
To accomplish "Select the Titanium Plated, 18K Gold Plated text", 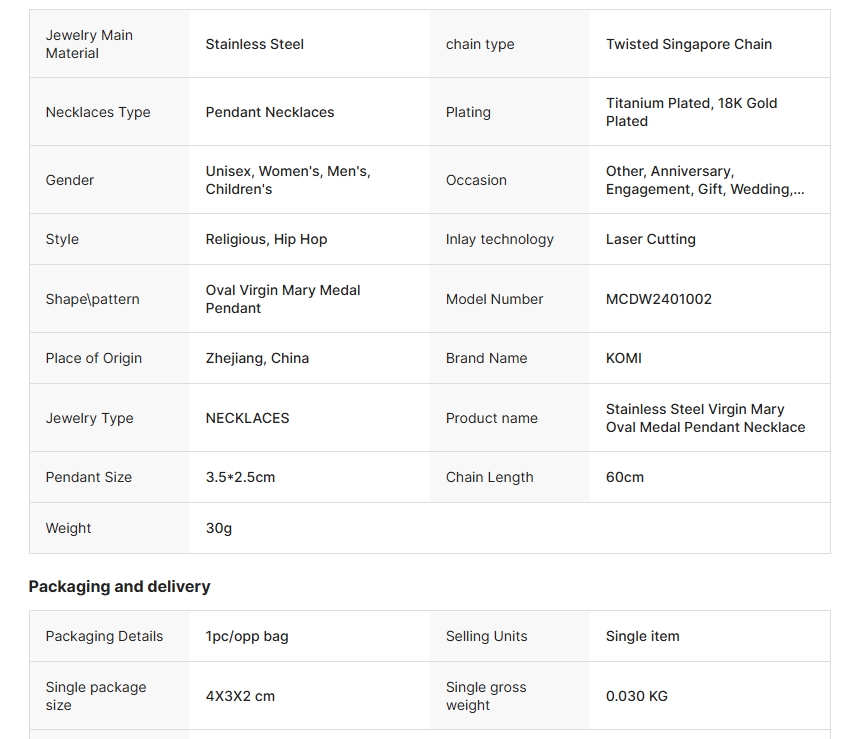I will click(x=691, y=112).
